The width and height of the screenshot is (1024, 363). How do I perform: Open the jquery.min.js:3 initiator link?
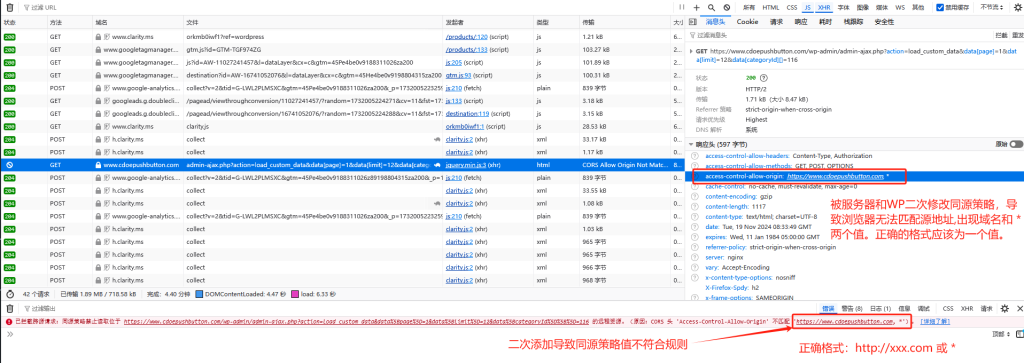[x=466, y=165]
